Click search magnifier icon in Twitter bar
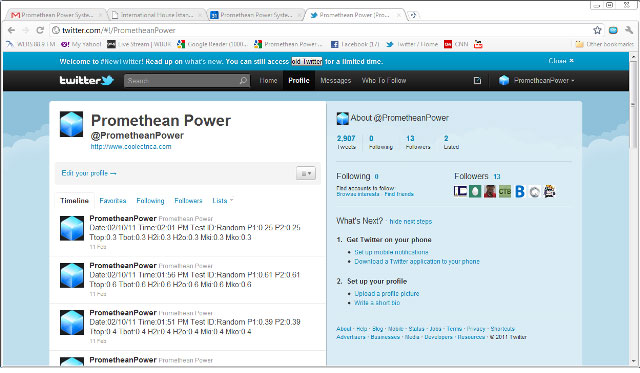This screenshot has height=373, width=640. (243, 80)
